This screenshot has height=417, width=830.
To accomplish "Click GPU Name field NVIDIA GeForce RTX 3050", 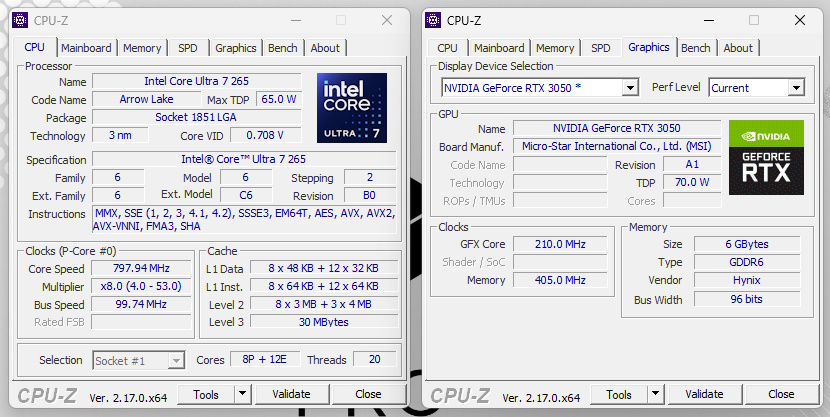I will click(x=617, y=128).
